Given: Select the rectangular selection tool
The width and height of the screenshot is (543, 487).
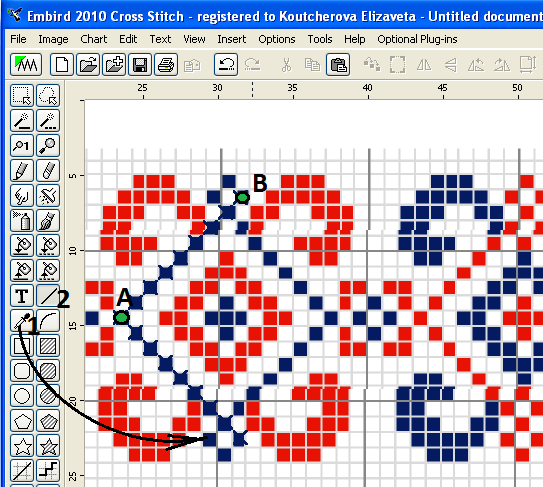Looking at the screenshot, I should tap(22, 95).
